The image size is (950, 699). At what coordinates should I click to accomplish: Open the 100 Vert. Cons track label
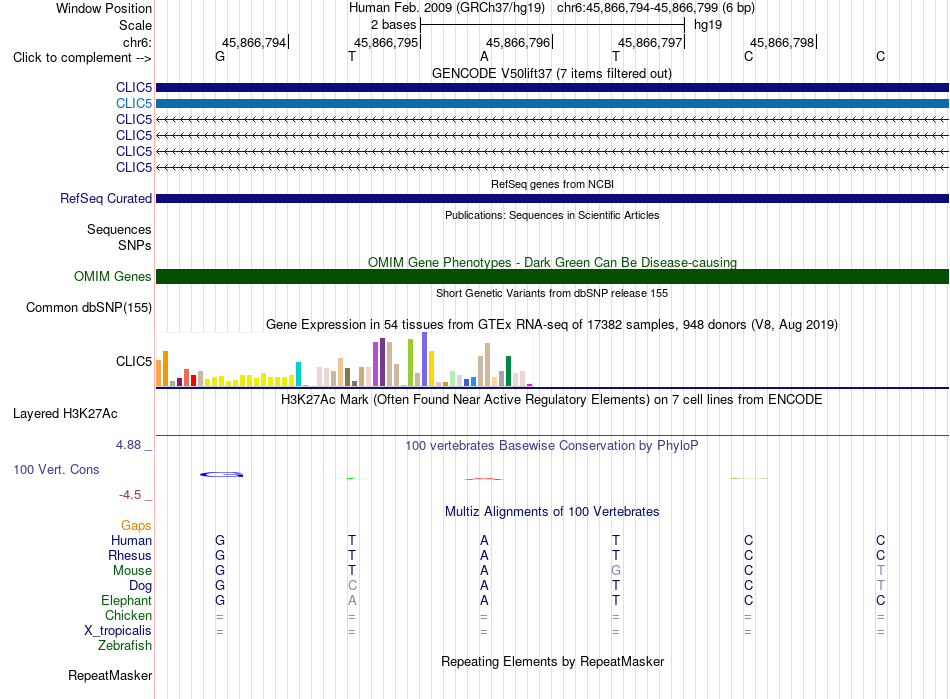point(56,469)
